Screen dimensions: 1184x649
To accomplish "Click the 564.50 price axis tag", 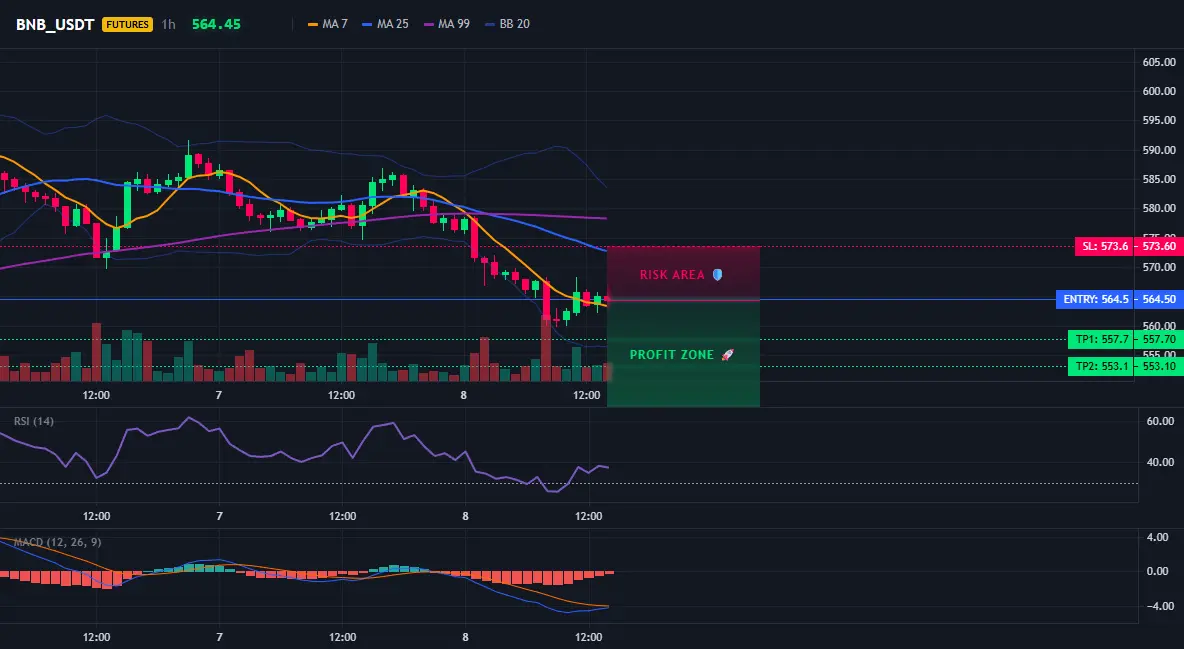I will tap(1159, 299).
